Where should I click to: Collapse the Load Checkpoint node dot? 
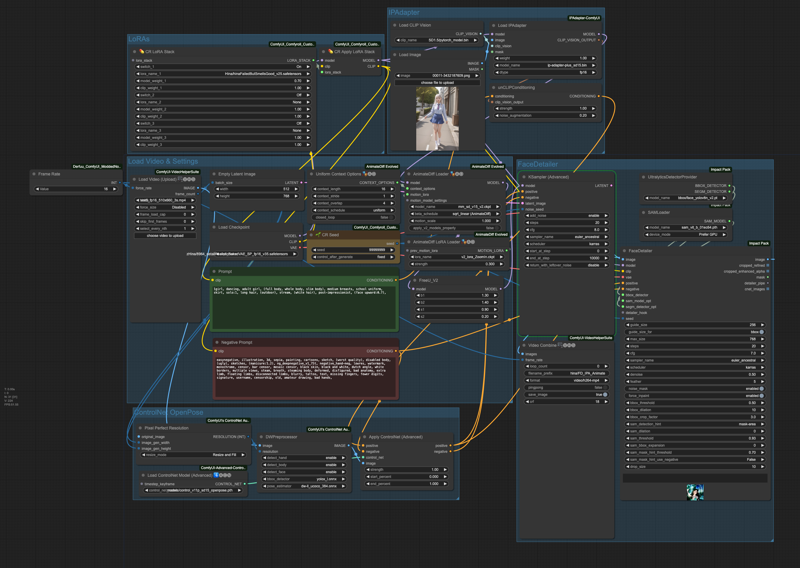[214, 227]
